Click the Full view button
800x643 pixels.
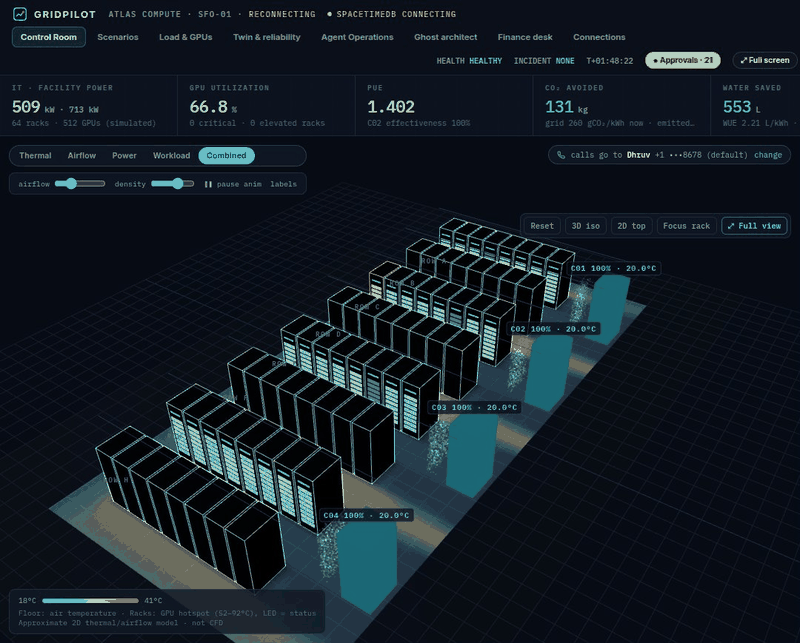click(x=754, y=226)
